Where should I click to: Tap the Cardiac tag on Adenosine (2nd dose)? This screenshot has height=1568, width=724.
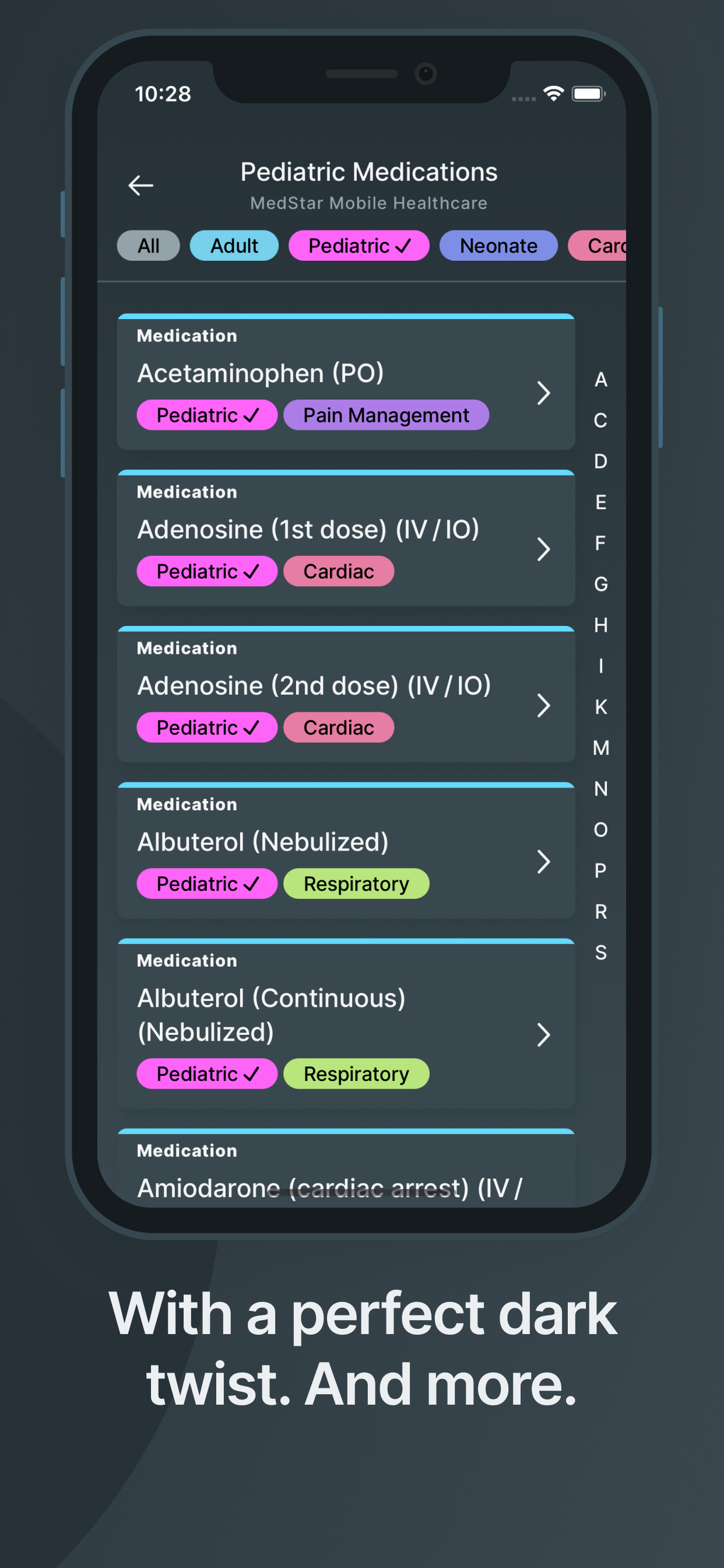coord(339,727)
